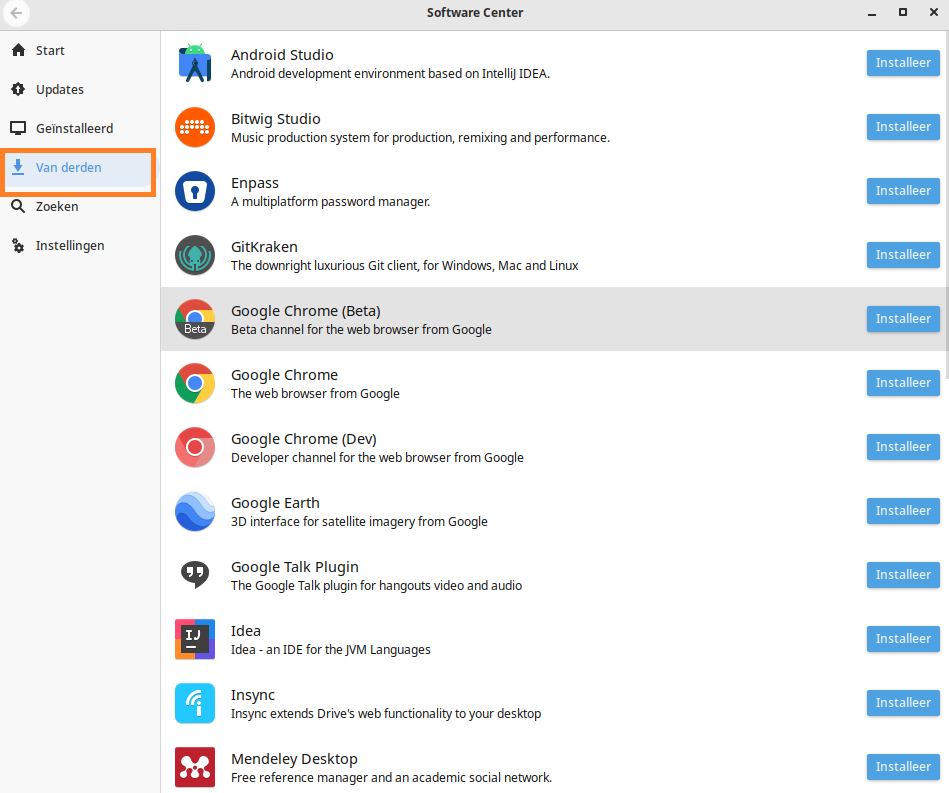Click the Google Talk Plugin icon
Image resolution: width=949 pixels, height=793 pixels.
[x=195, y=575]
